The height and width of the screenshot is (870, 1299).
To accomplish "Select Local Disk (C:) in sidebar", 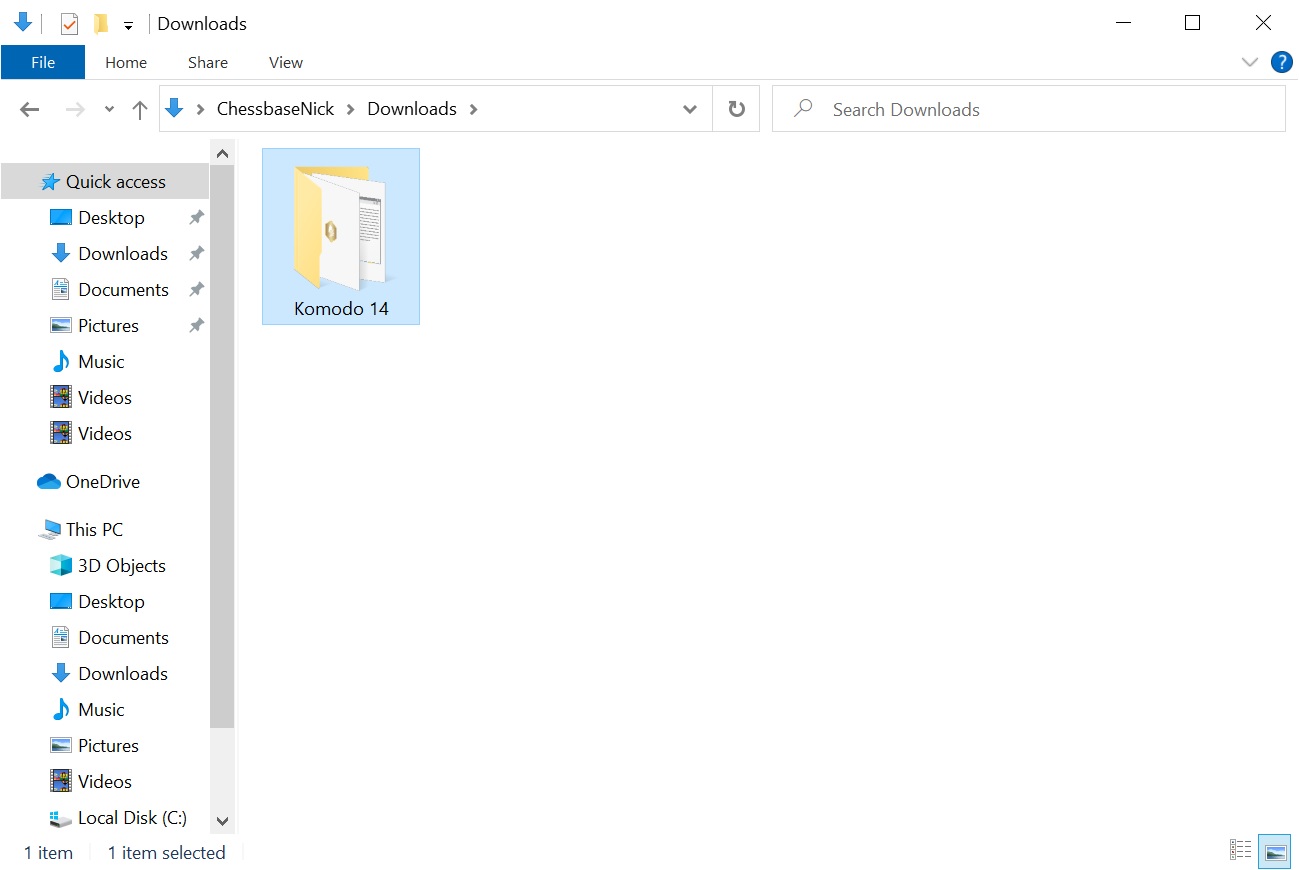I will (132, 818).
